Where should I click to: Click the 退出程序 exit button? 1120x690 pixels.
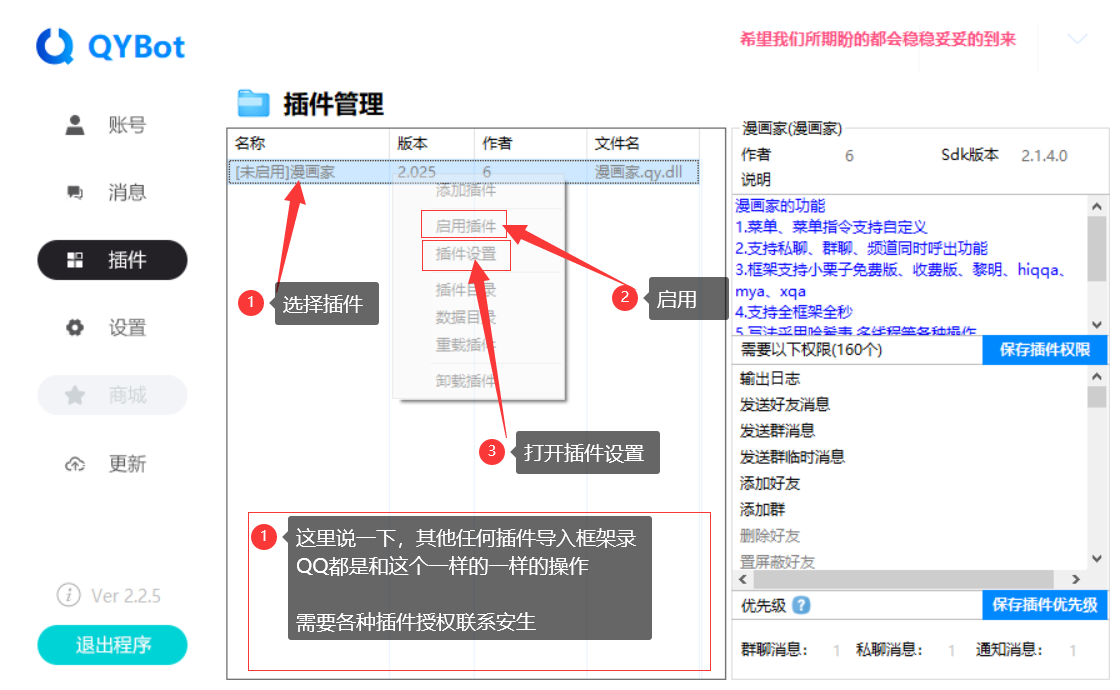click(112, 645)
